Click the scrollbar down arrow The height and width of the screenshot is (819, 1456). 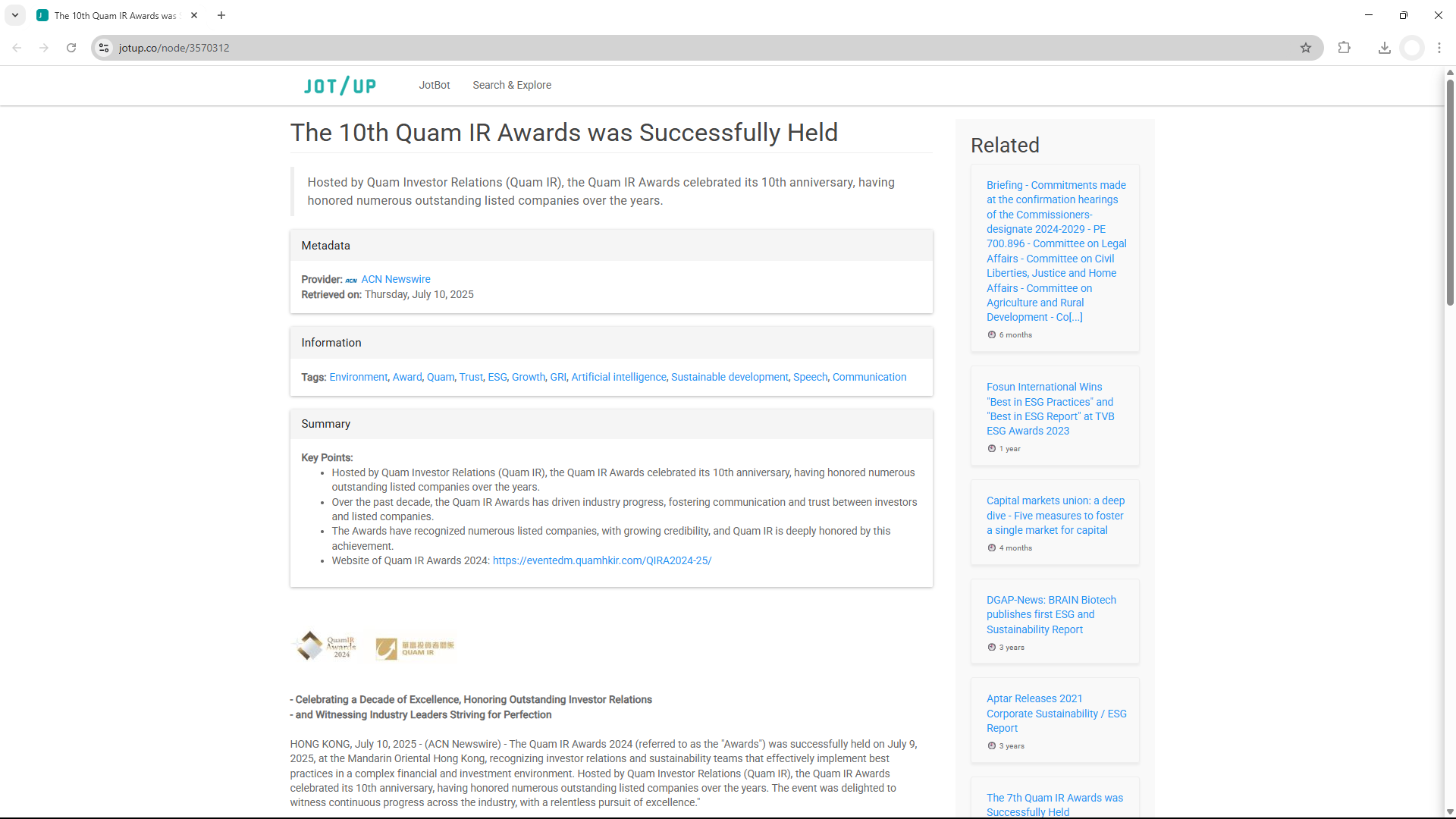[1450, 812]
